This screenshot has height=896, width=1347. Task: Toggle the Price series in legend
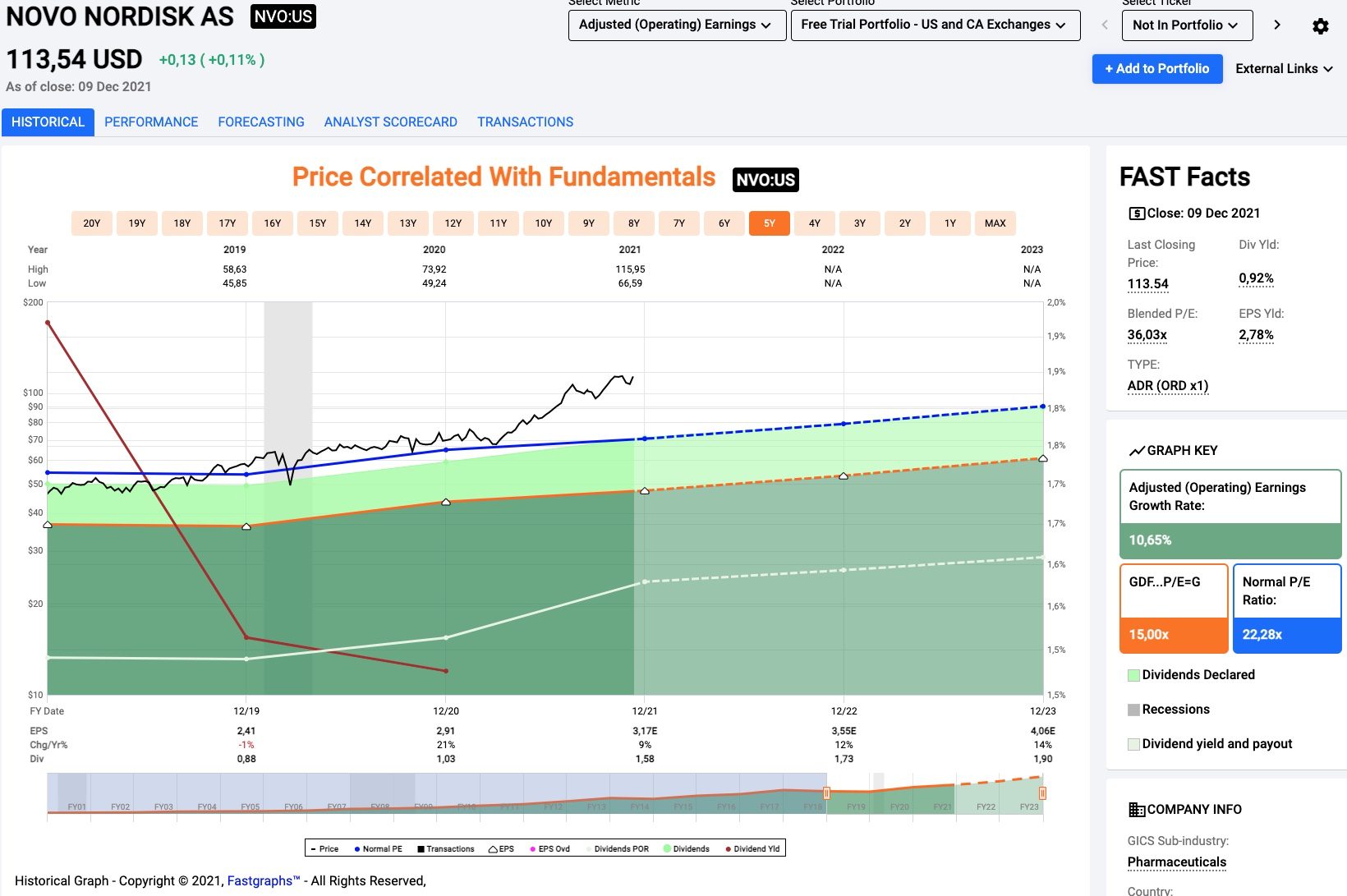[x=324, y=848]
